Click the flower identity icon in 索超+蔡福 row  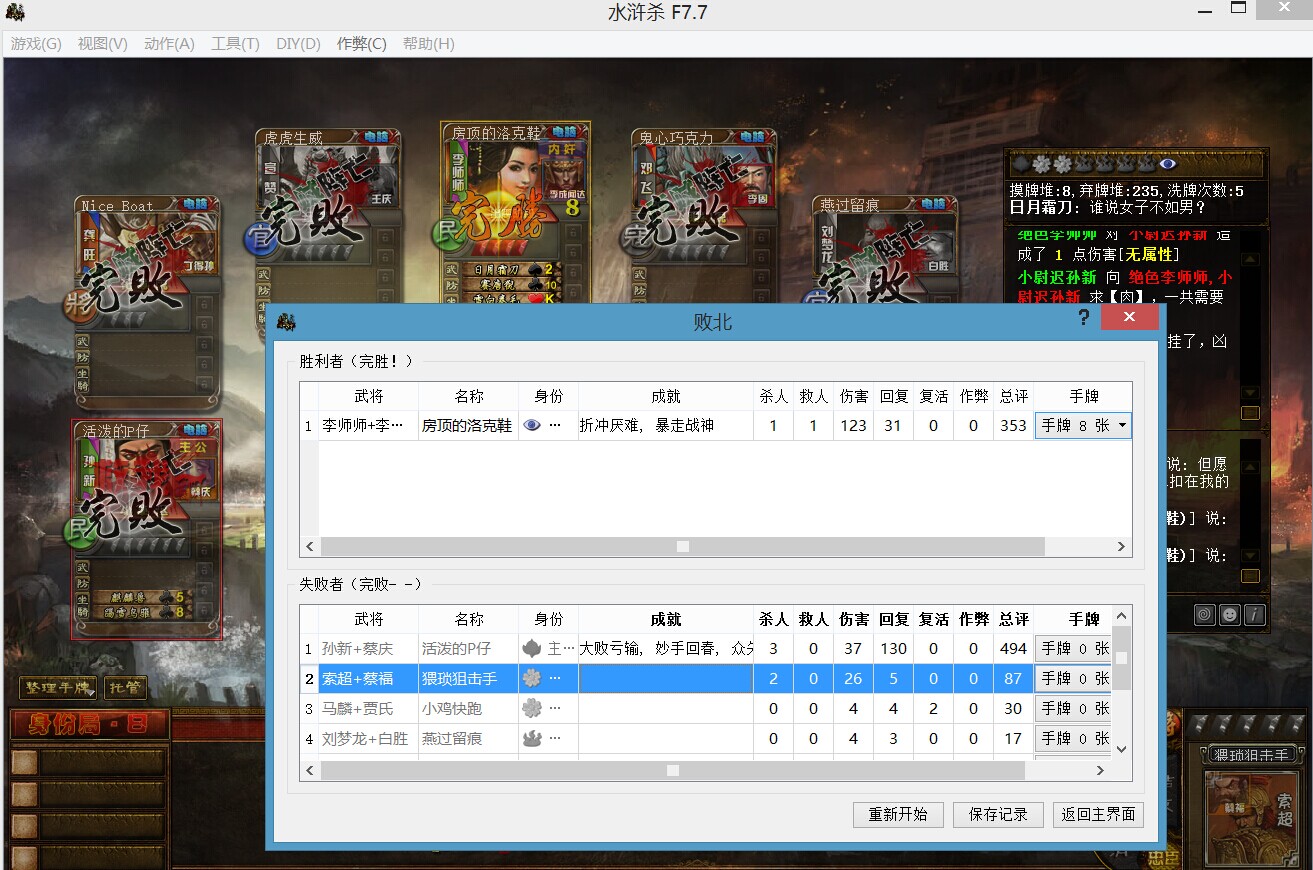click(532, 678)
